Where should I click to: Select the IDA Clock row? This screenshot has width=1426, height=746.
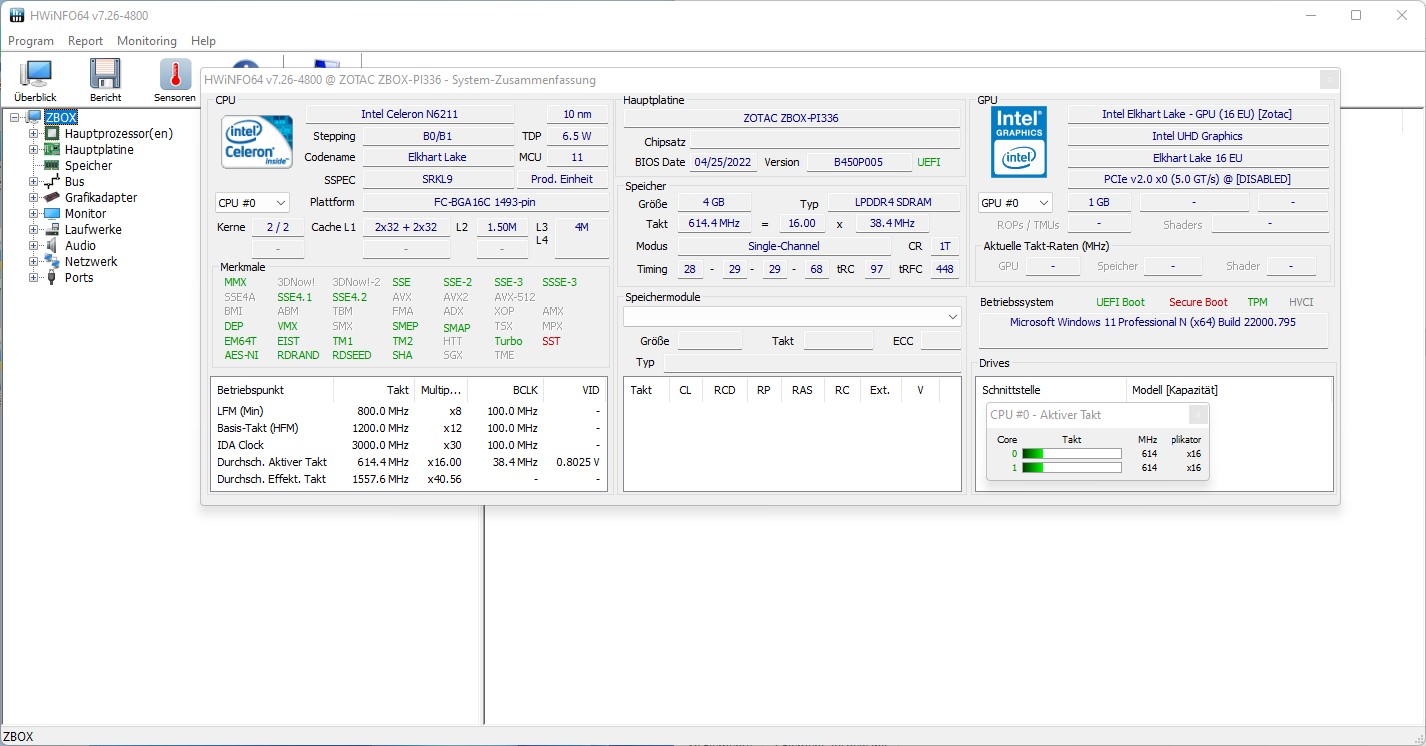point(408,445)
